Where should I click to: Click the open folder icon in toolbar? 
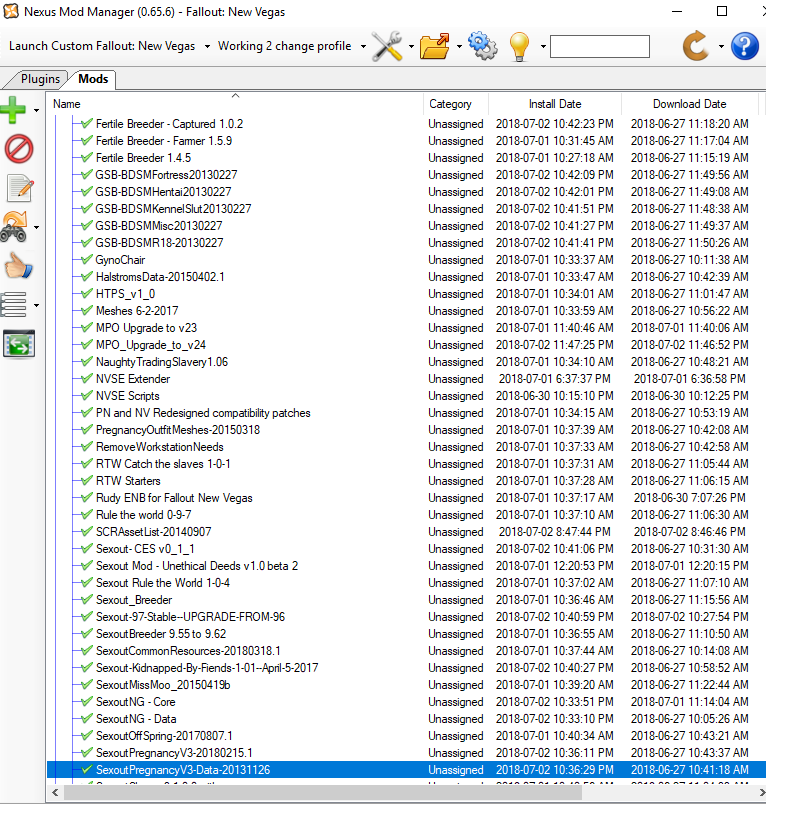(x=434, y=46)
